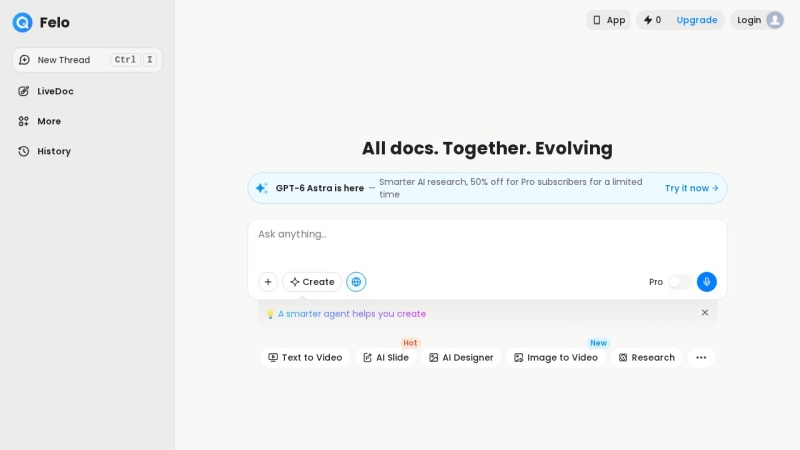
Task: Click the LiveDoc edit icon
Action: (x=23, y=91)
